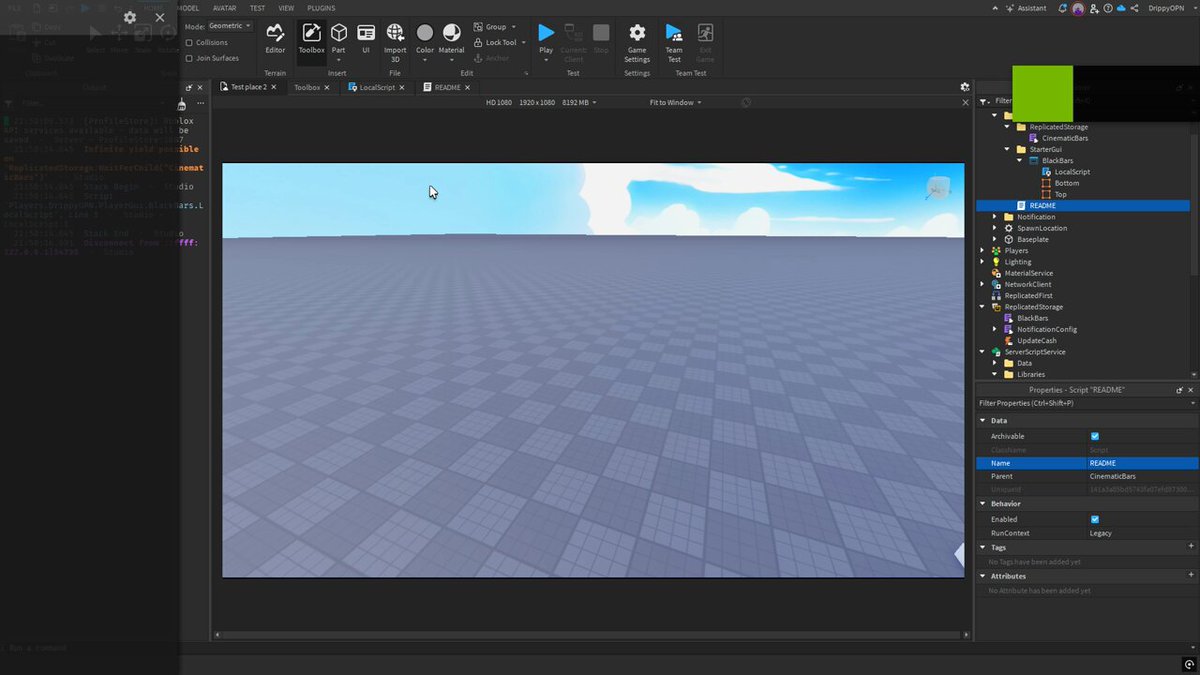Select LocalScript in the Explorer tree

click(x=1072, y=172)
